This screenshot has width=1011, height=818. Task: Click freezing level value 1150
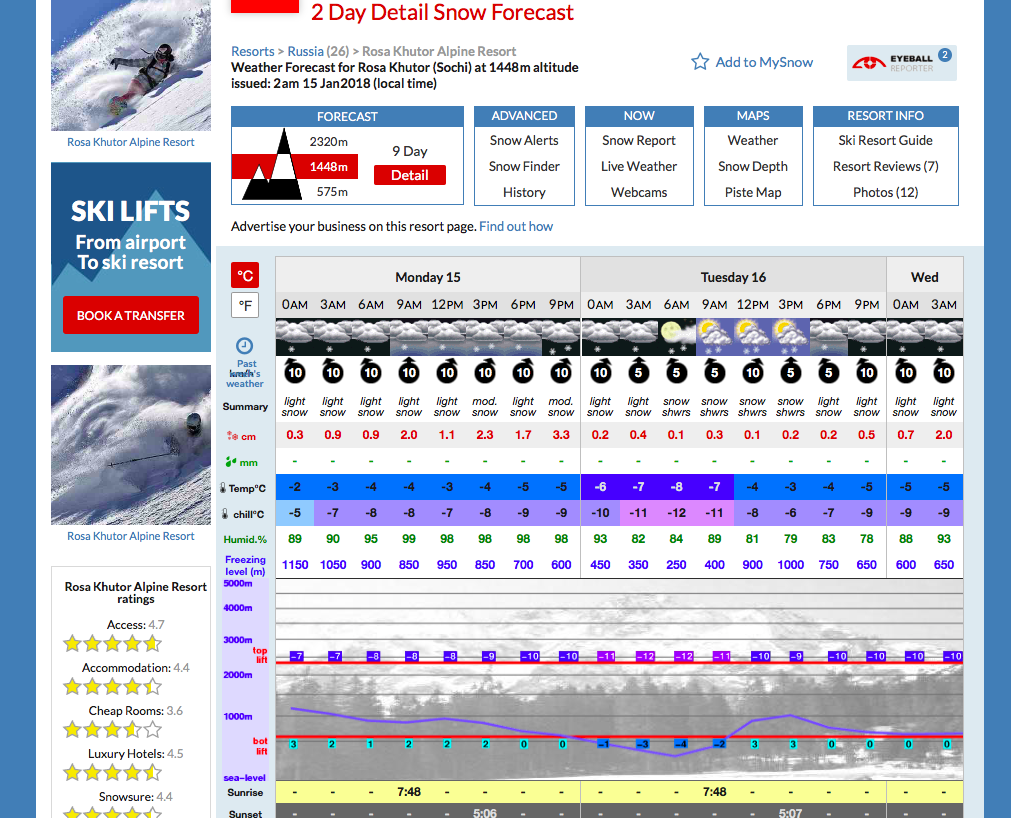tap(295, 565)
